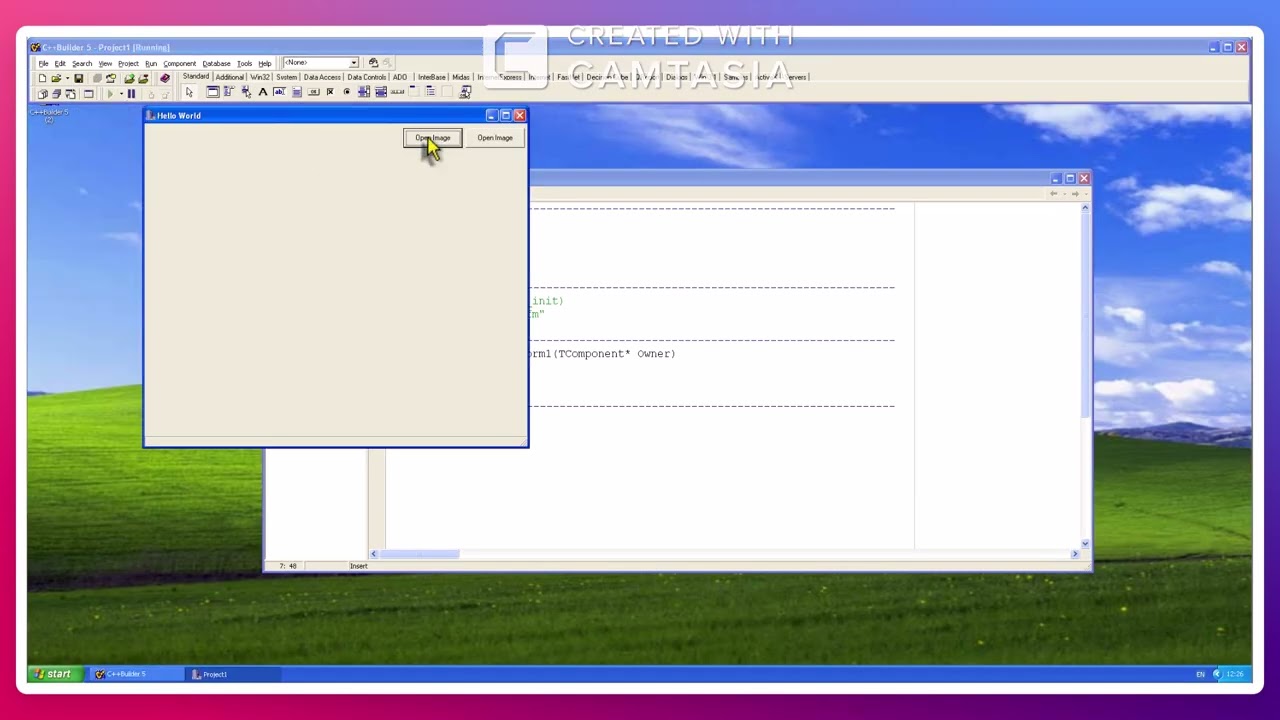Expand the Run button dropdown arrow
This screenshot has height=720, width=1280.
pos(121,93)
